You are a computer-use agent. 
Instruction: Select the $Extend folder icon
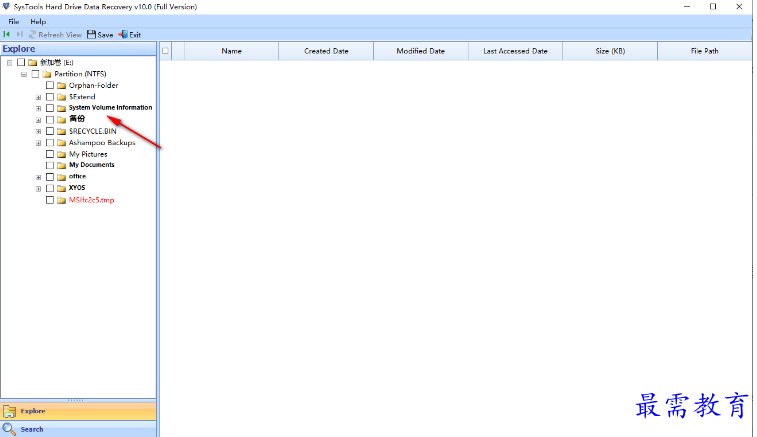pyautogui.click(x=61, y=97)
